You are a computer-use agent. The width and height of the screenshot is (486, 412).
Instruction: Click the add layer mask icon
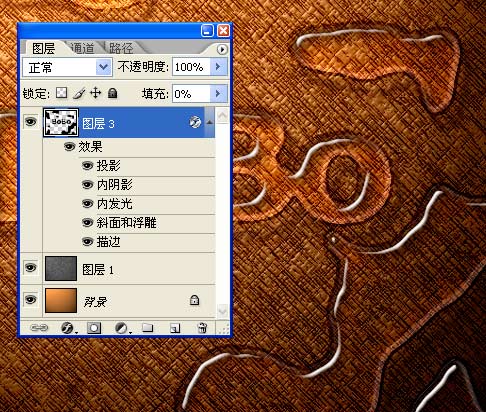(x=94, y=328)
